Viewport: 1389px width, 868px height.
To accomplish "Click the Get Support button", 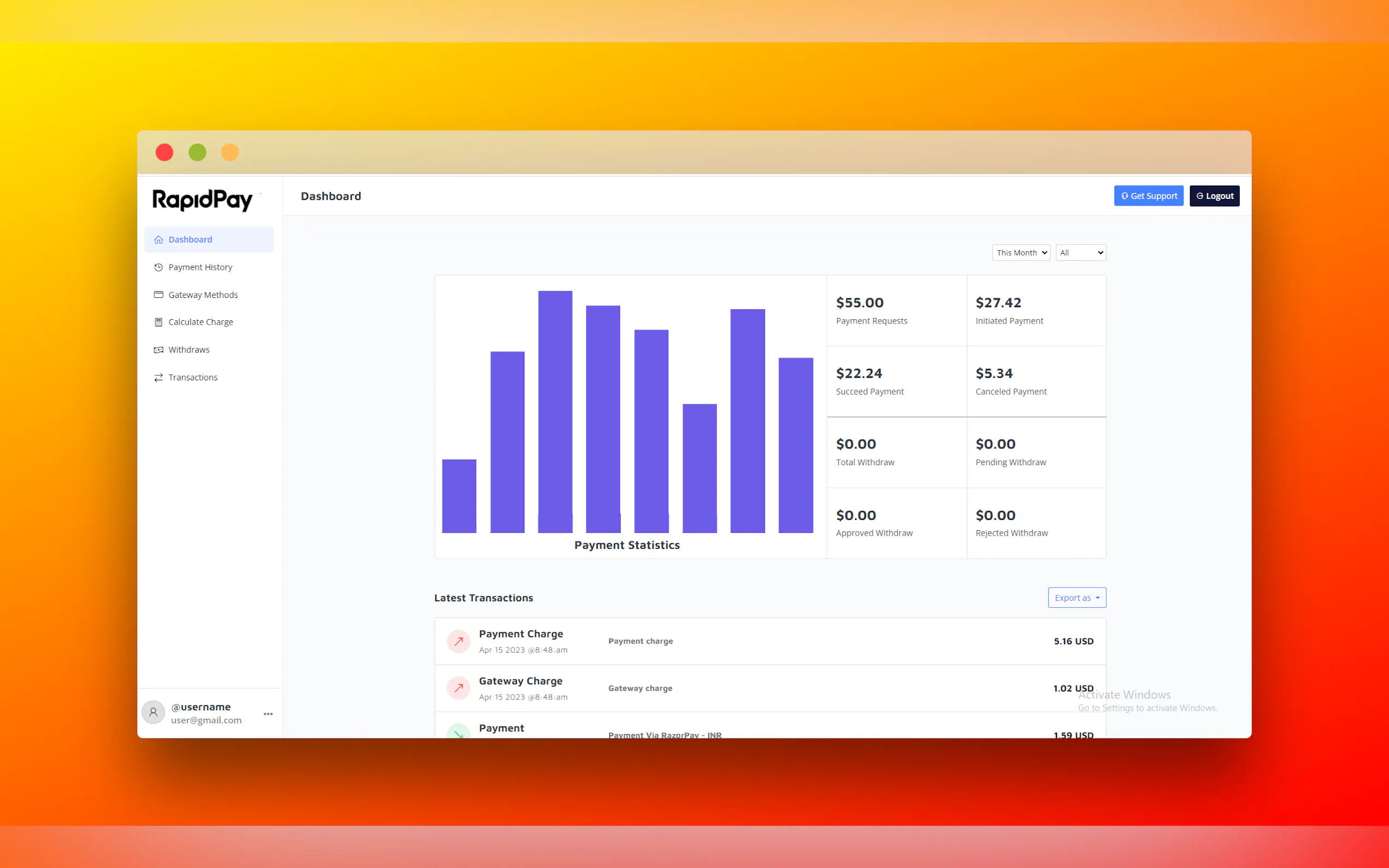I will [1148, 196].
